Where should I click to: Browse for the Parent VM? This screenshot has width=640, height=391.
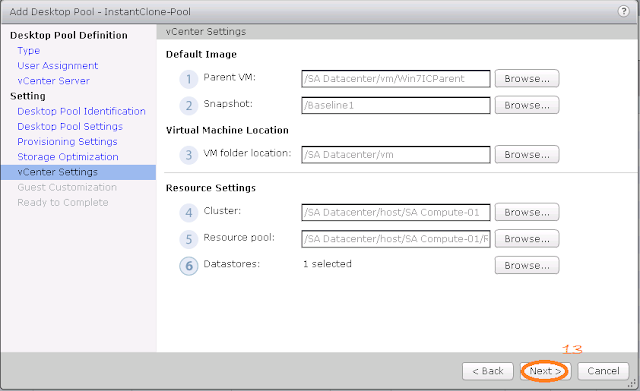click(x=527, y=79)
